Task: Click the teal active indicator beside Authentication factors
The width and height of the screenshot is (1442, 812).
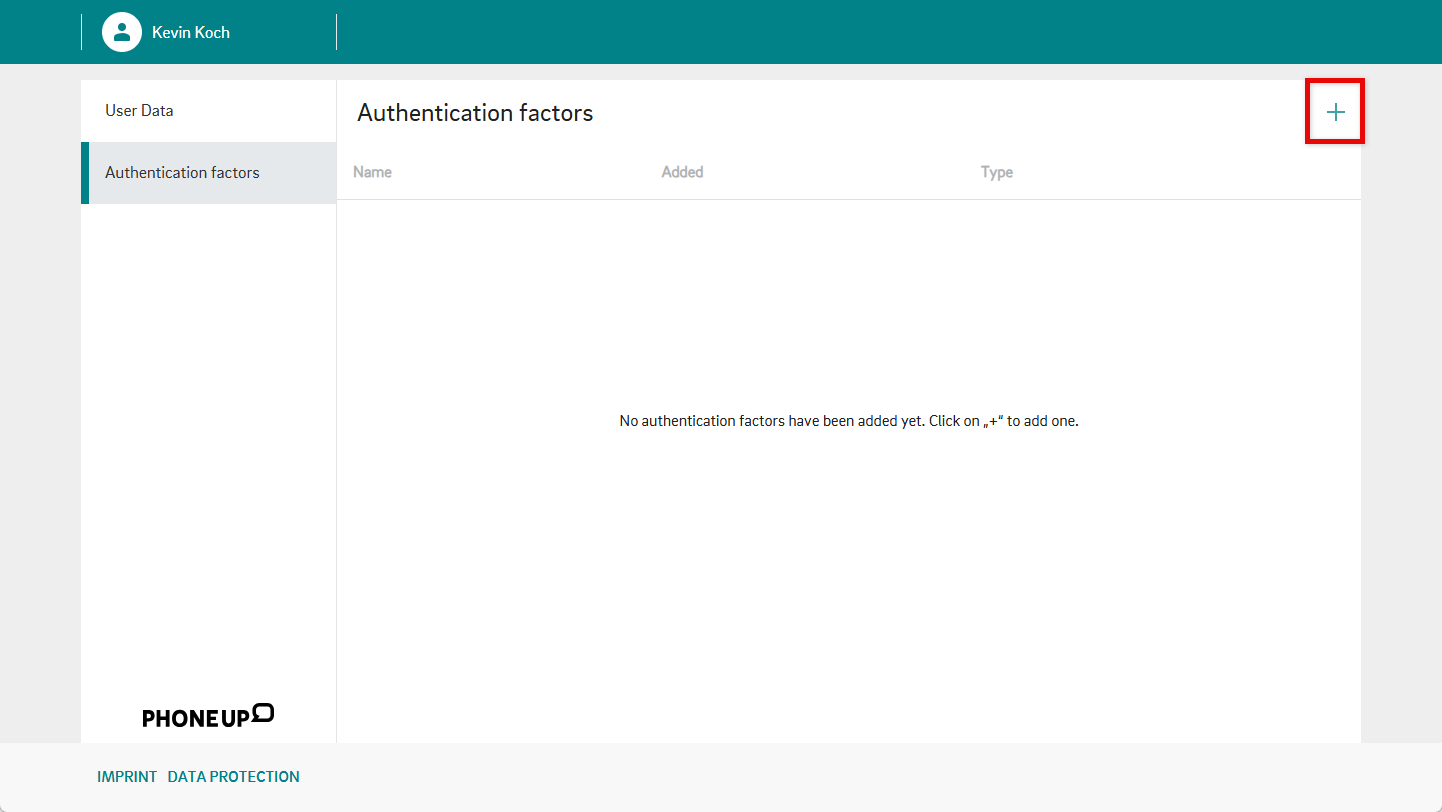Action: (x=85, y=173)
